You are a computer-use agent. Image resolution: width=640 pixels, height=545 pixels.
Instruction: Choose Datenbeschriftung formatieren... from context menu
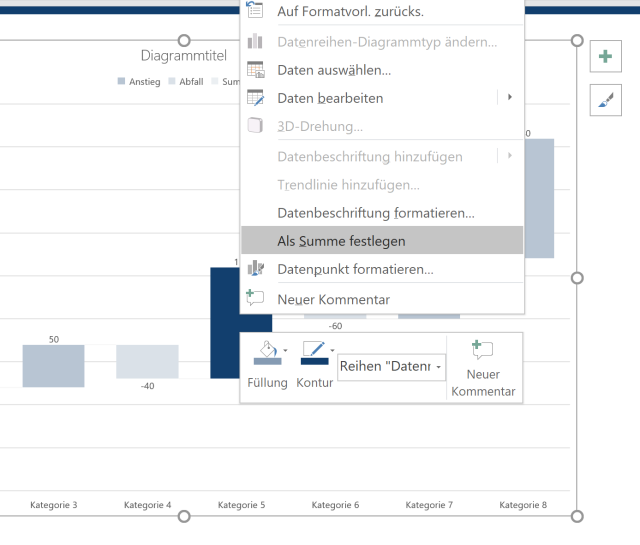[x=375, y=213]
